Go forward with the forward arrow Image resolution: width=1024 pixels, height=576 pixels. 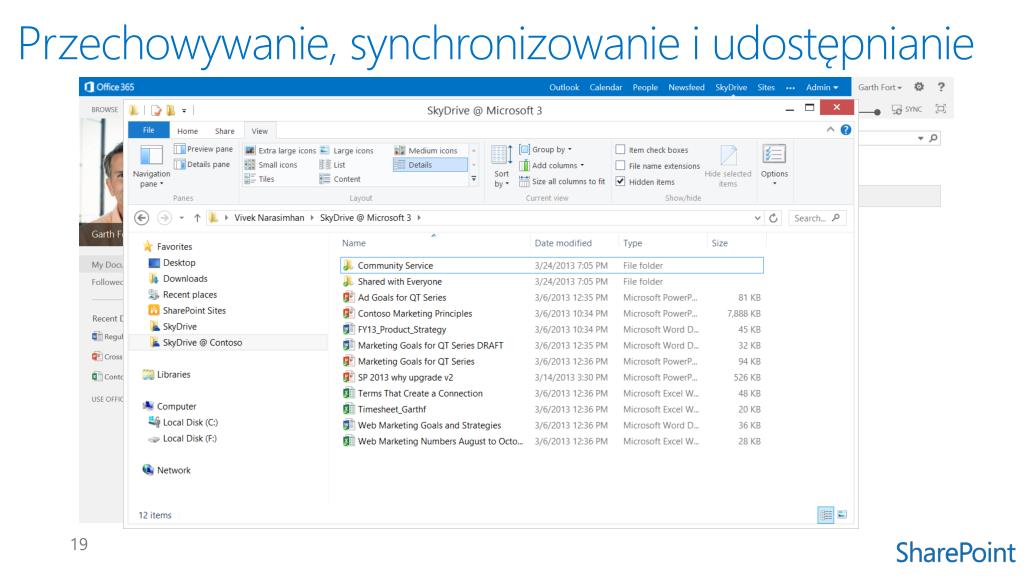pos(165,218)
